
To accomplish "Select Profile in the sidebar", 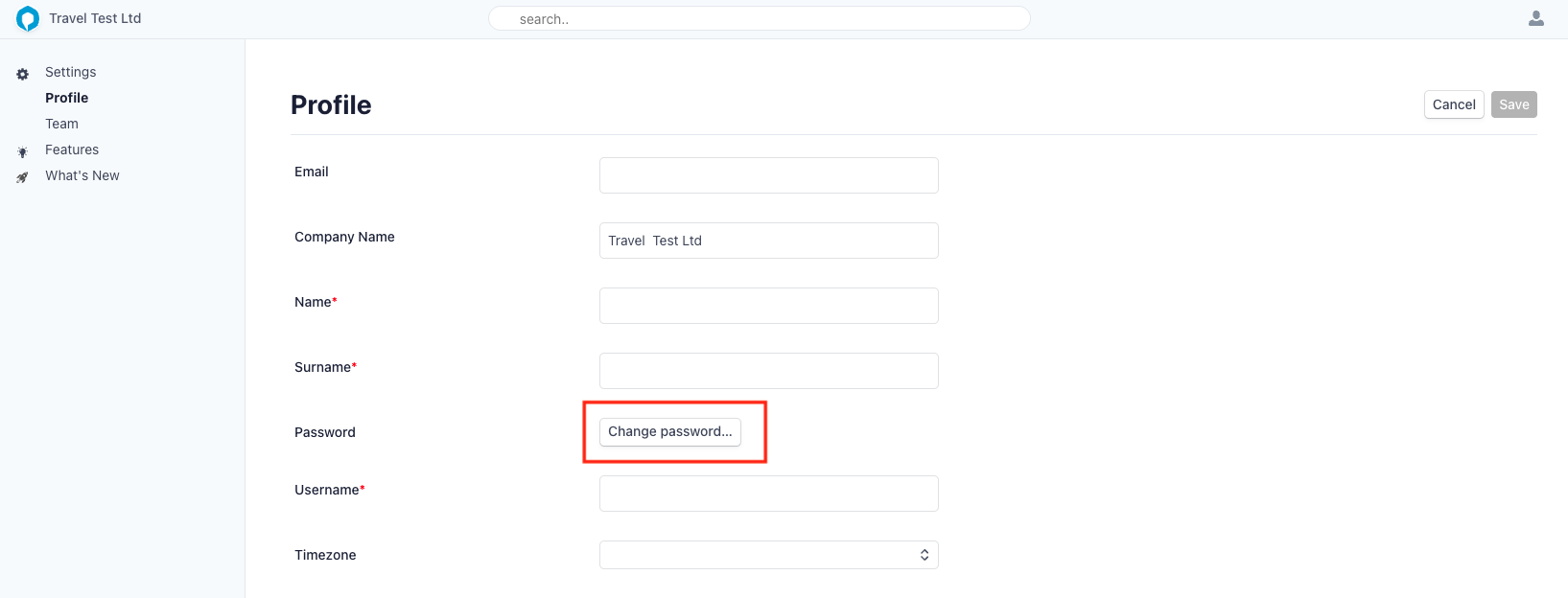I will (66, 98).
